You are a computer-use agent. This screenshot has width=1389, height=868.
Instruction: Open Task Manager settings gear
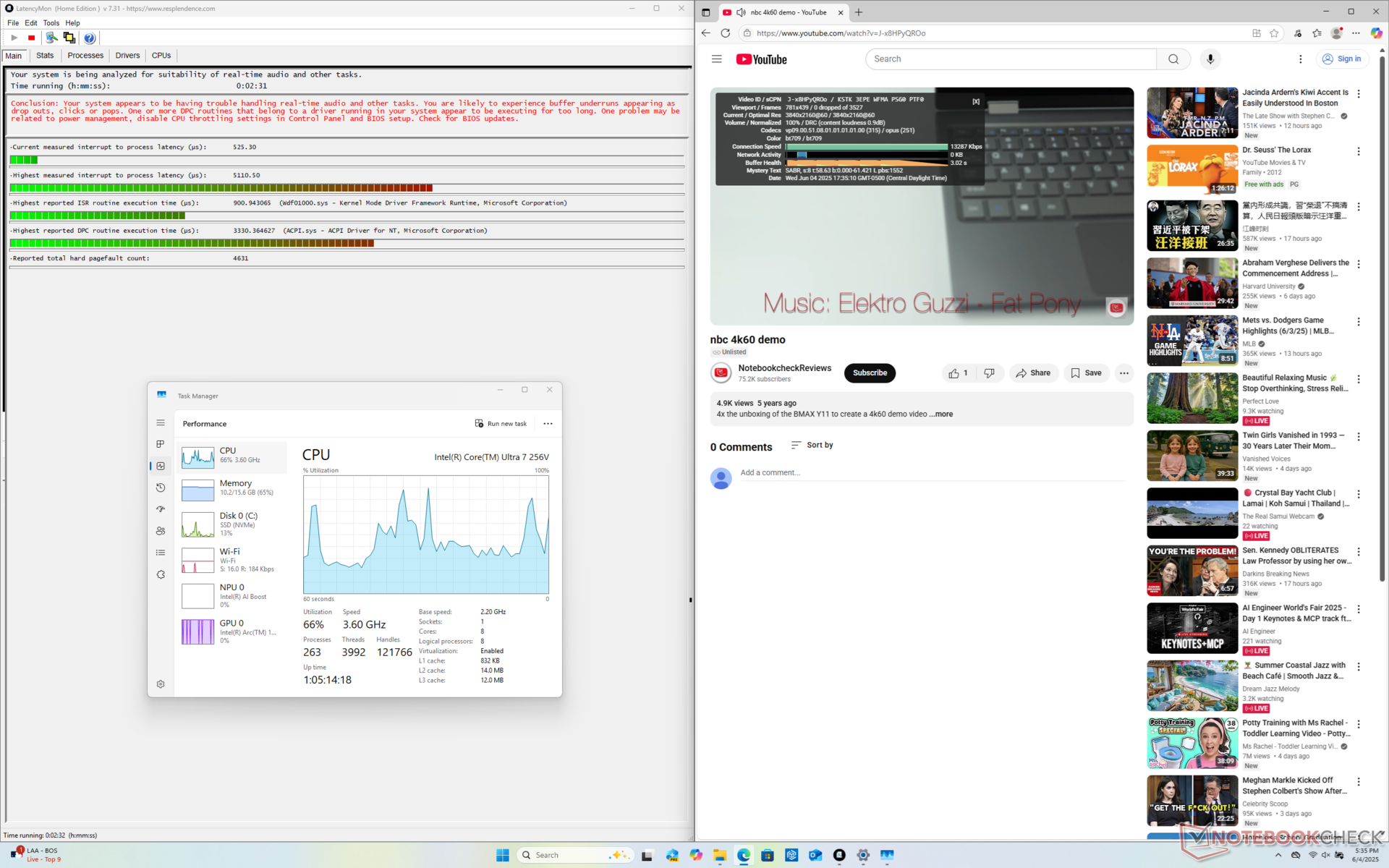[161, 684]
